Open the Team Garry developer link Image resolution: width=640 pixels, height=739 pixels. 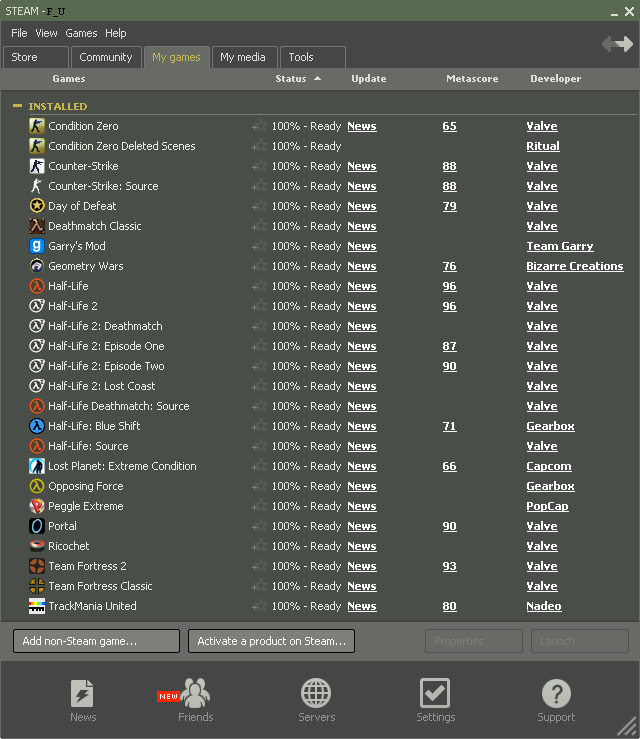[560, 246]
